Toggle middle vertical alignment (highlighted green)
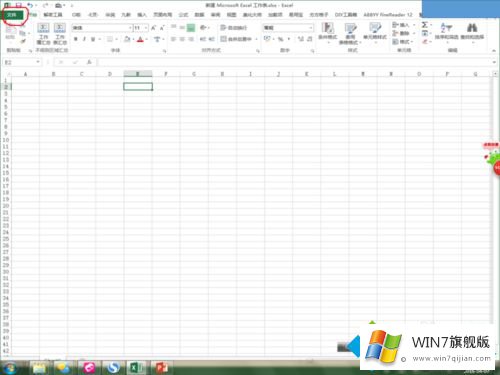 click(x=191, y=28)
